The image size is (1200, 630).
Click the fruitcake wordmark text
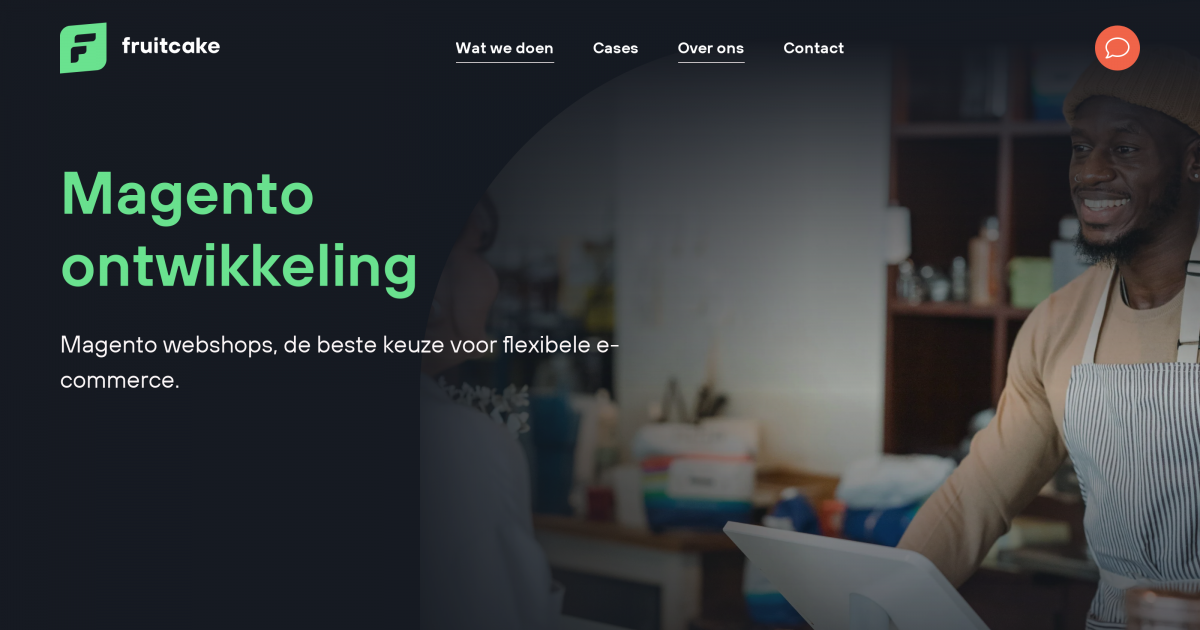(x=171, y=45)
